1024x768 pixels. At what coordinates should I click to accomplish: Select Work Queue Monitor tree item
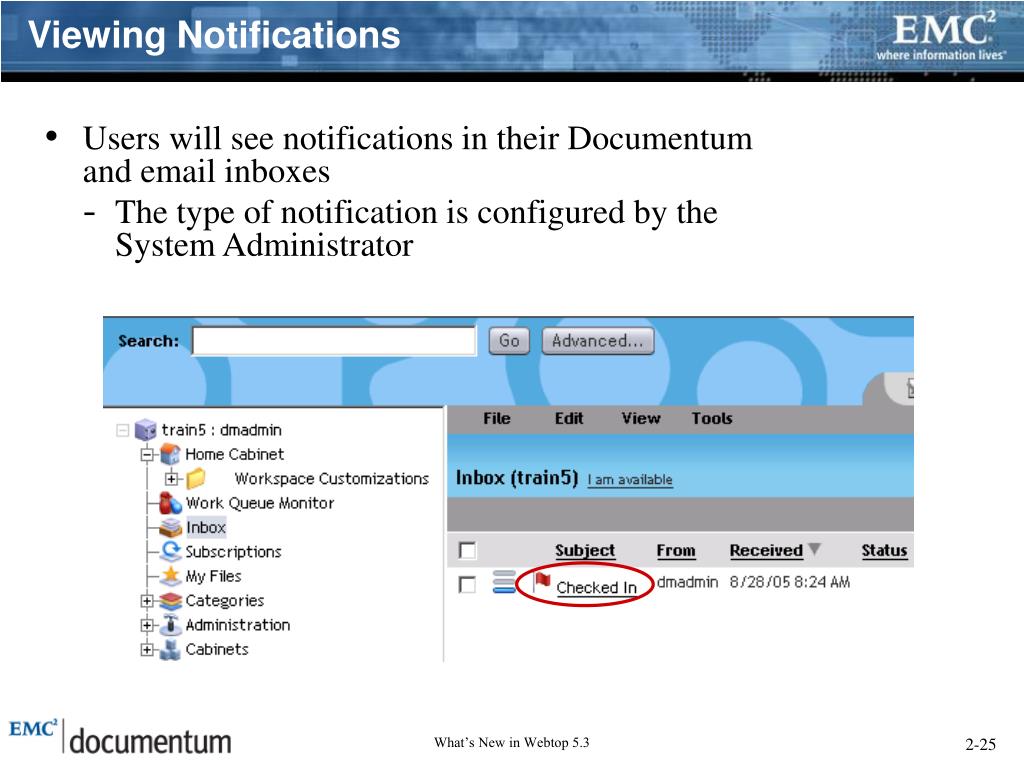click(260, 503)
